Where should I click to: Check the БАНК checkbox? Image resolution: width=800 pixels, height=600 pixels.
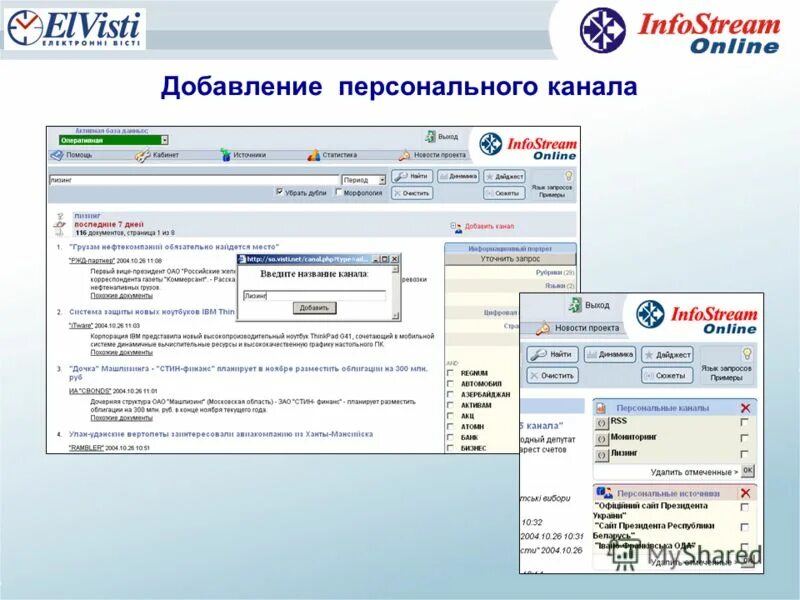[450, 437]
